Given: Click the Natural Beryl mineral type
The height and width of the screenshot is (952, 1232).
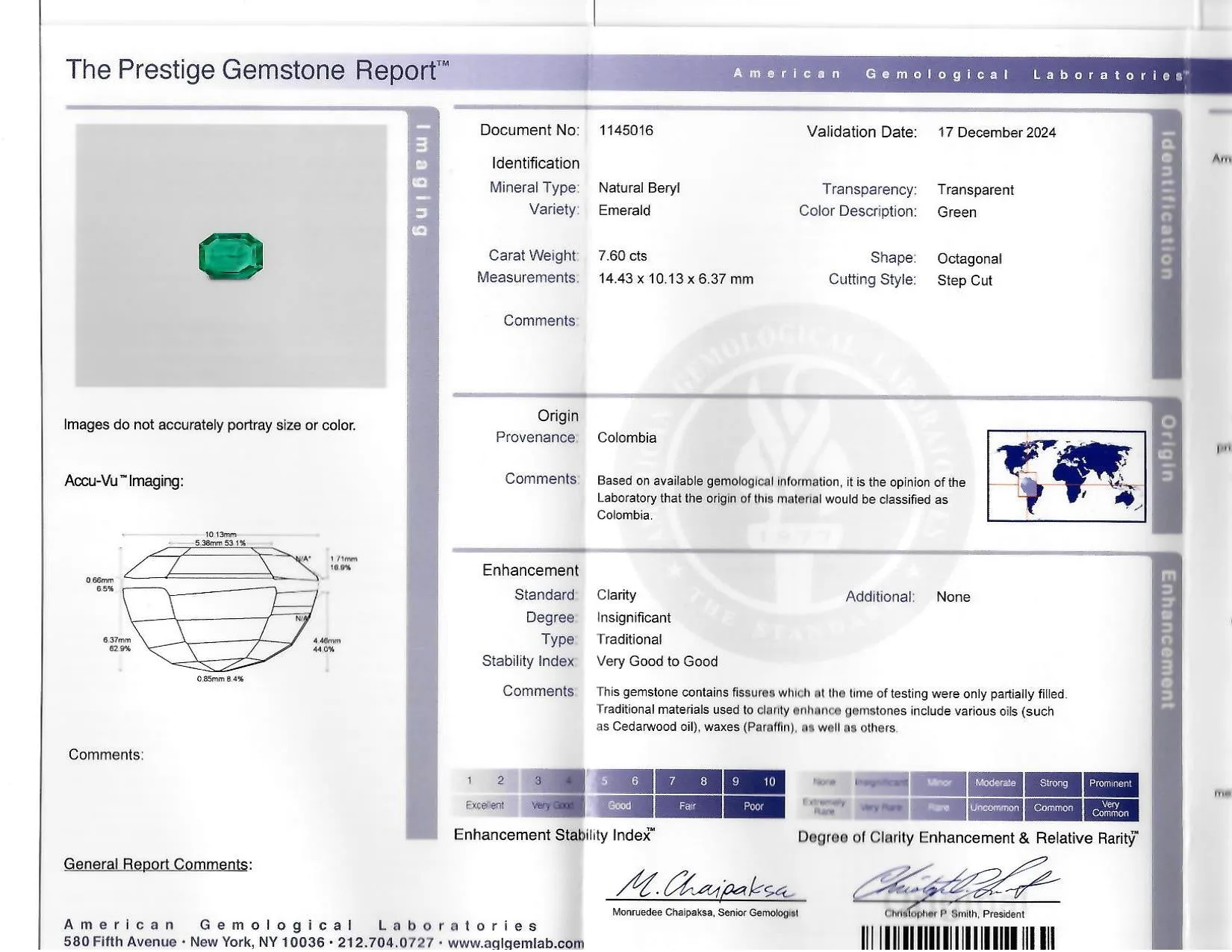Looking at the screenshot, I should [x=639, y=188].
